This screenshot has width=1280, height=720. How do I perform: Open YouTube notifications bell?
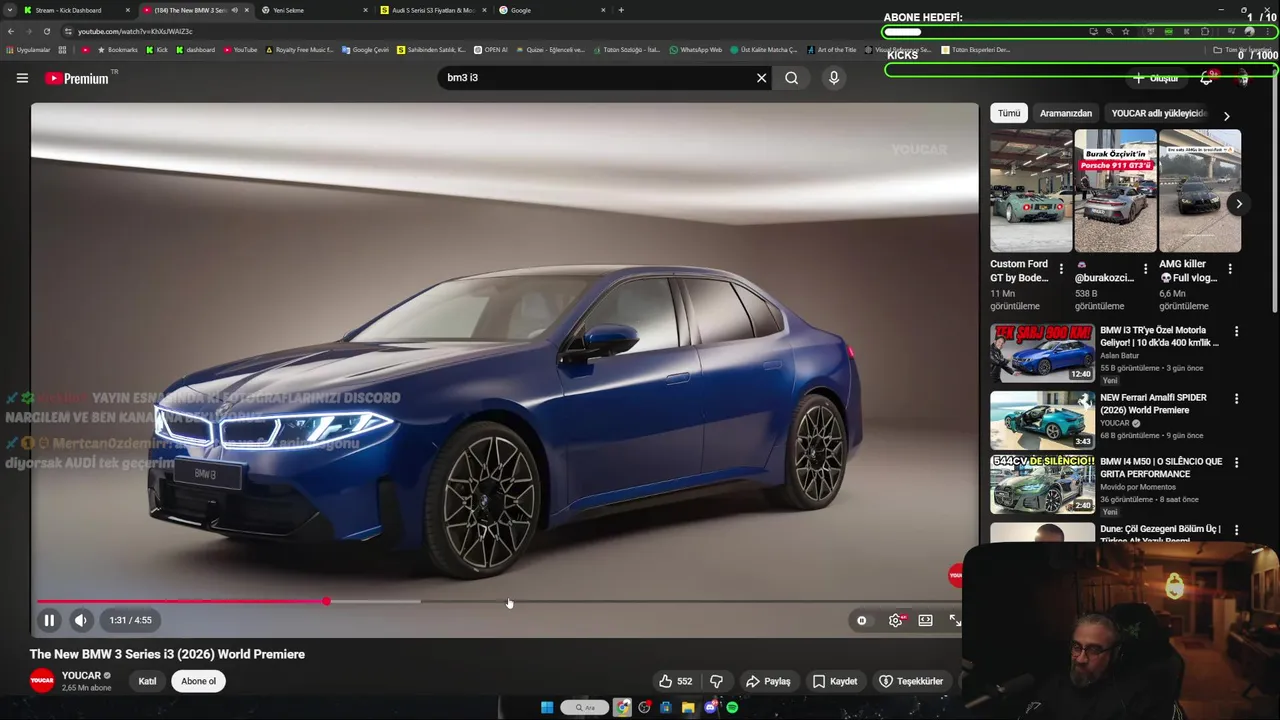point(1207,78)
